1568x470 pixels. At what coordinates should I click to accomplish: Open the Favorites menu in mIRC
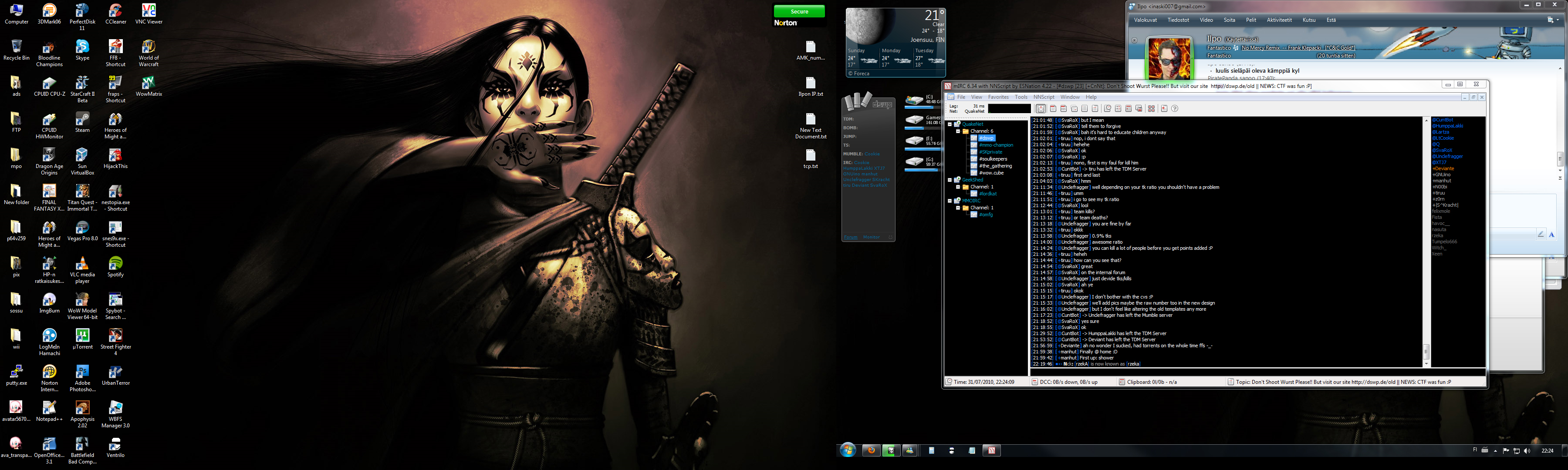click(998, 97)
